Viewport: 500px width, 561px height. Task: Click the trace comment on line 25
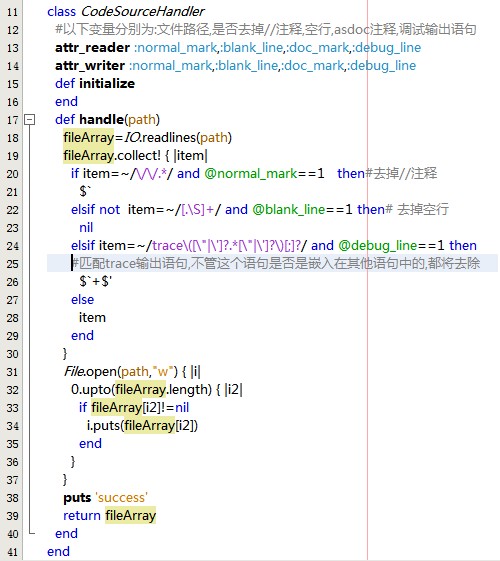[x=275, y=263]
